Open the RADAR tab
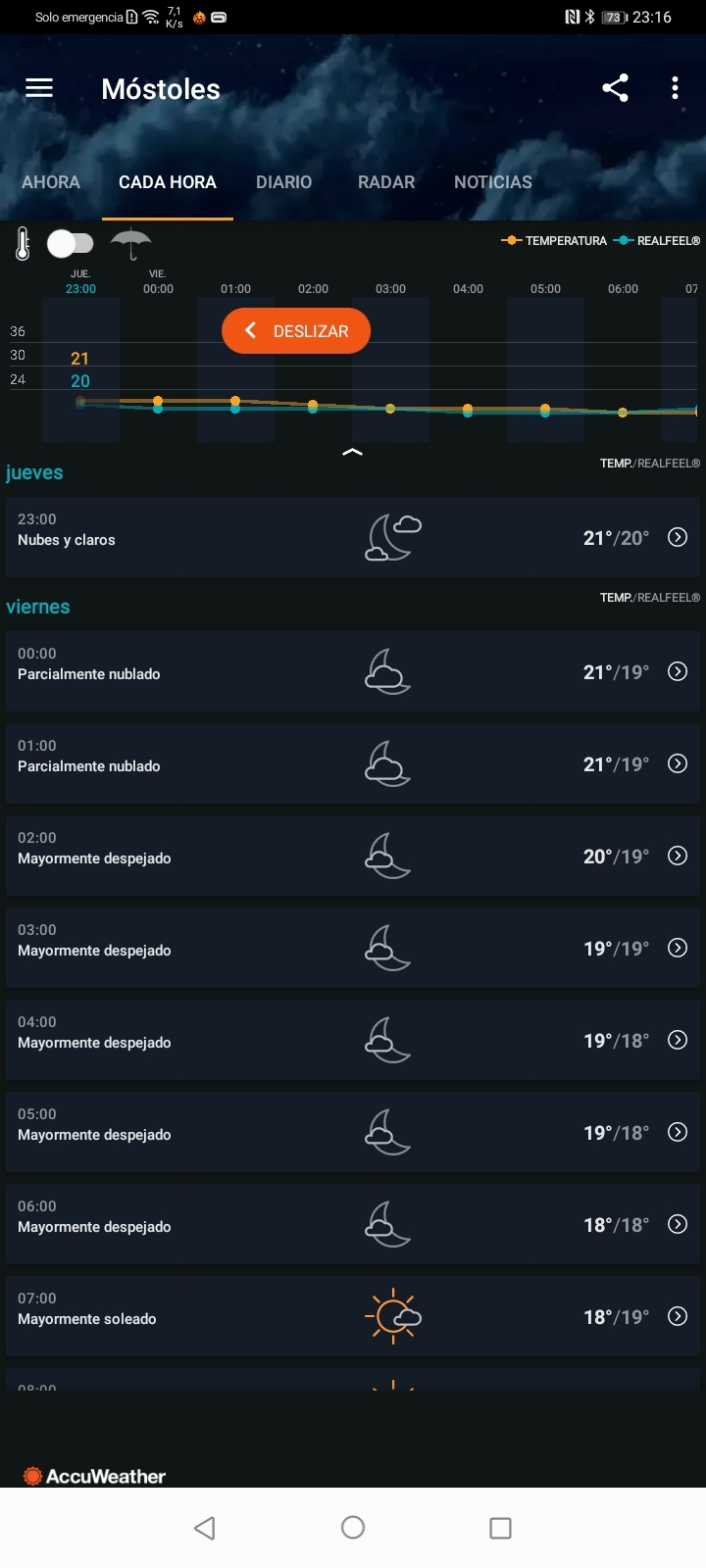Screen dimensions: 706x1568 point(386,182)
